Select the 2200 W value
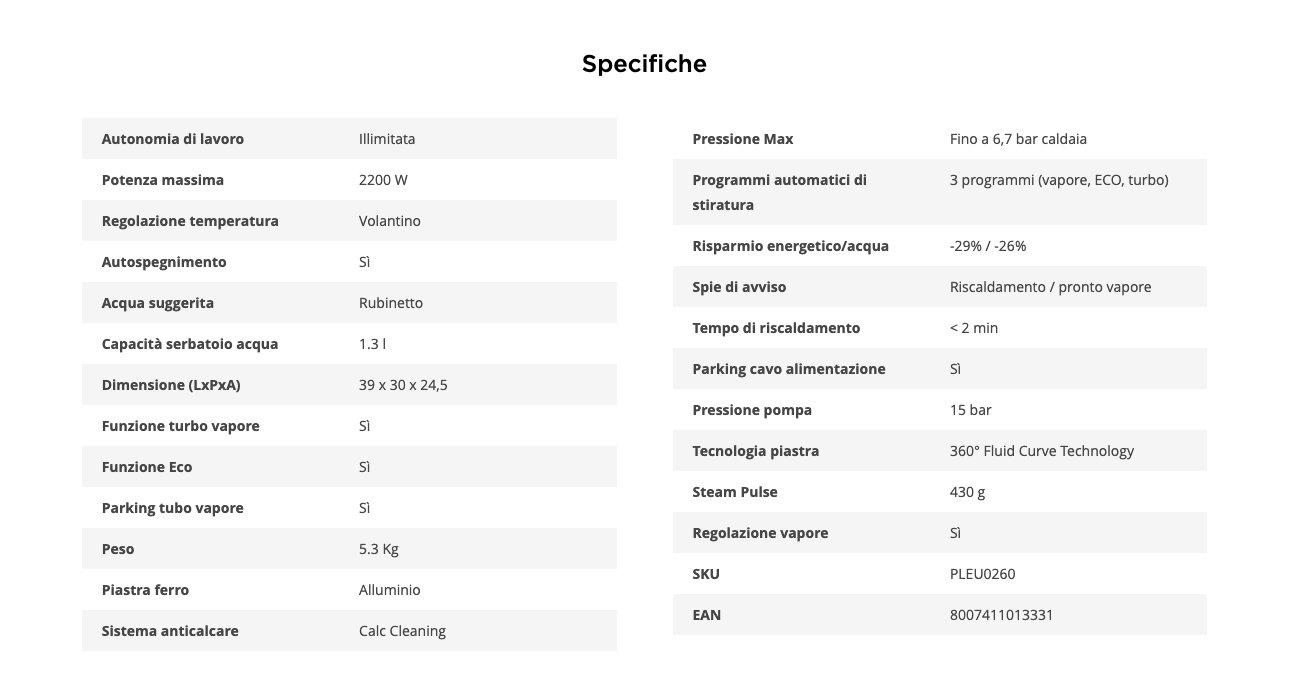Screen dimensions: 1307x694 383,180
